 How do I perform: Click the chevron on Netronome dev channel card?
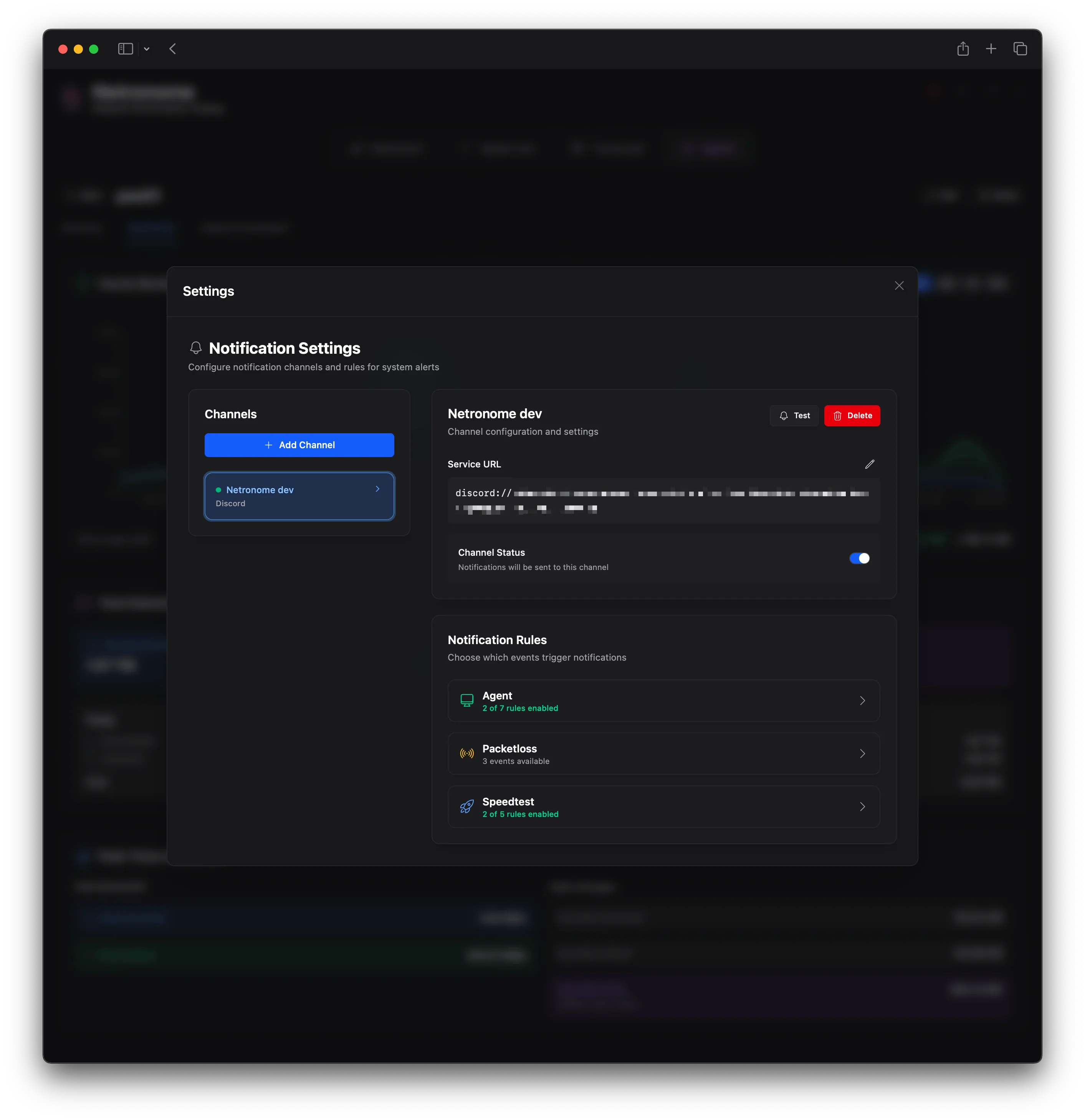click(377, 489)
